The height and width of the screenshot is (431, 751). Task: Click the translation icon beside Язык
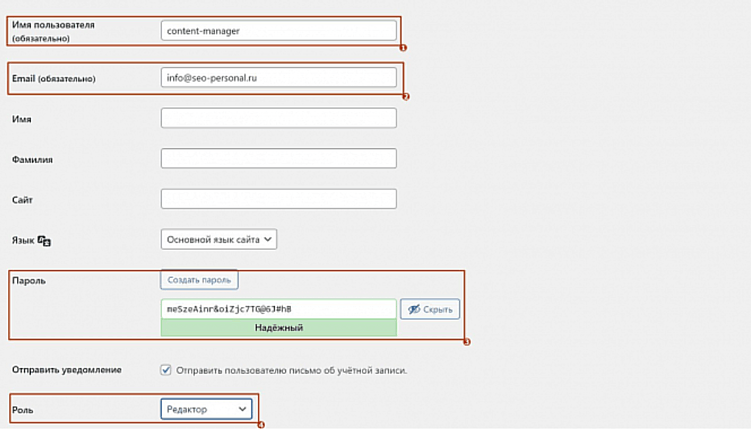coord(45,241)
